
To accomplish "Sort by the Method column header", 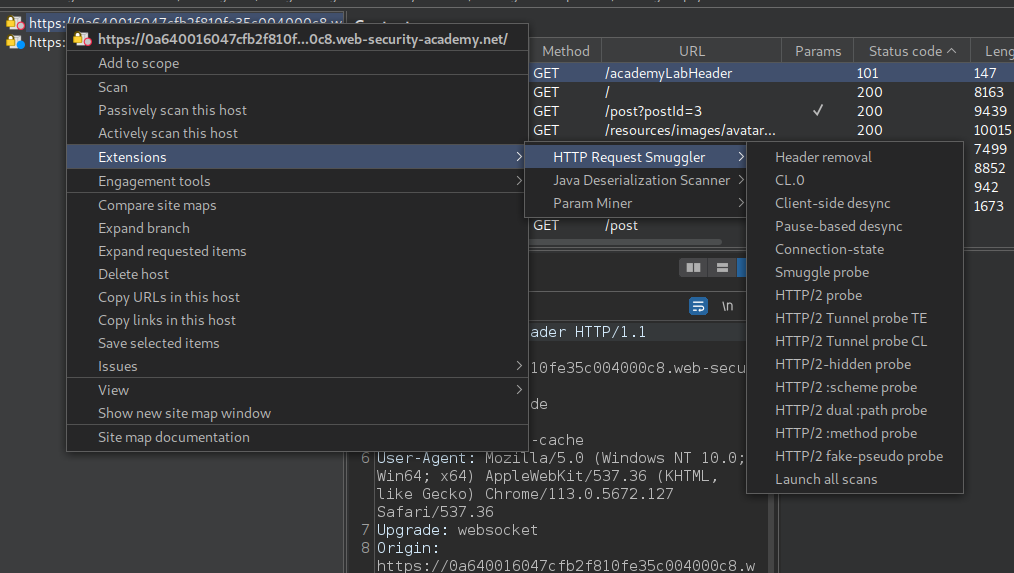I will 565,51.
